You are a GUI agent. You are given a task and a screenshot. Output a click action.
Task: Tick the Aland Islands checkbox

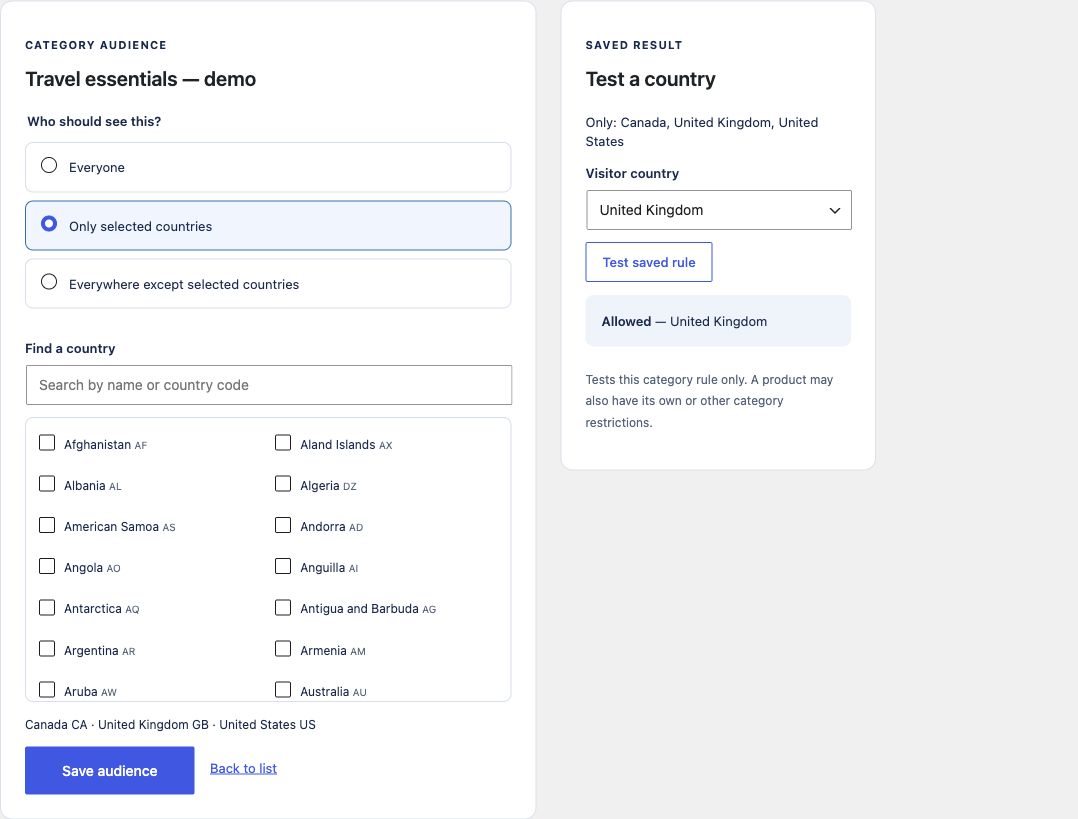click(x=283, y=443)
